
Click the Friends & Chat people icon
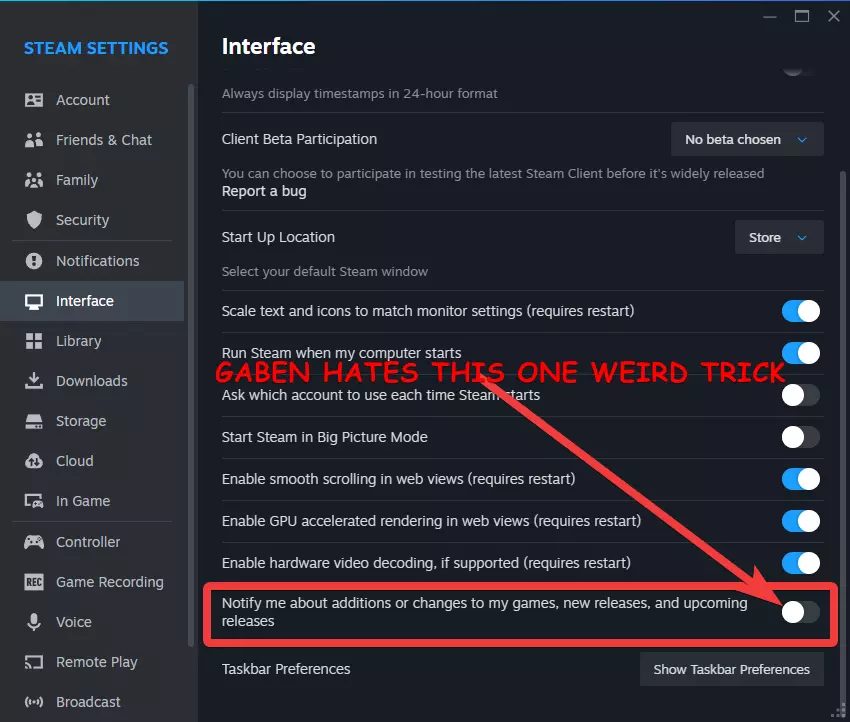tap(34, 140)
